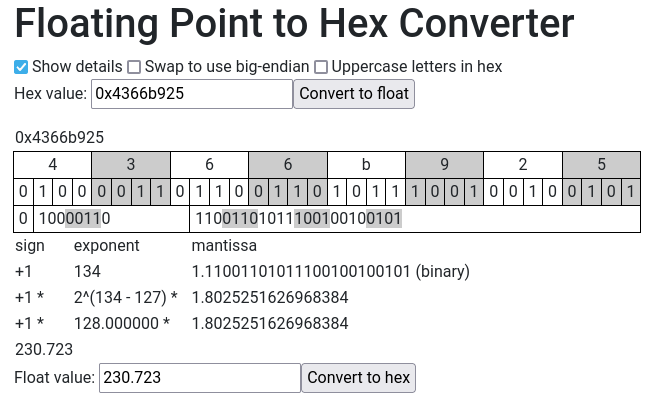This screenshot has height=408, width=659.
Task: Click the mantissa column label
Action: pos(224,245)
